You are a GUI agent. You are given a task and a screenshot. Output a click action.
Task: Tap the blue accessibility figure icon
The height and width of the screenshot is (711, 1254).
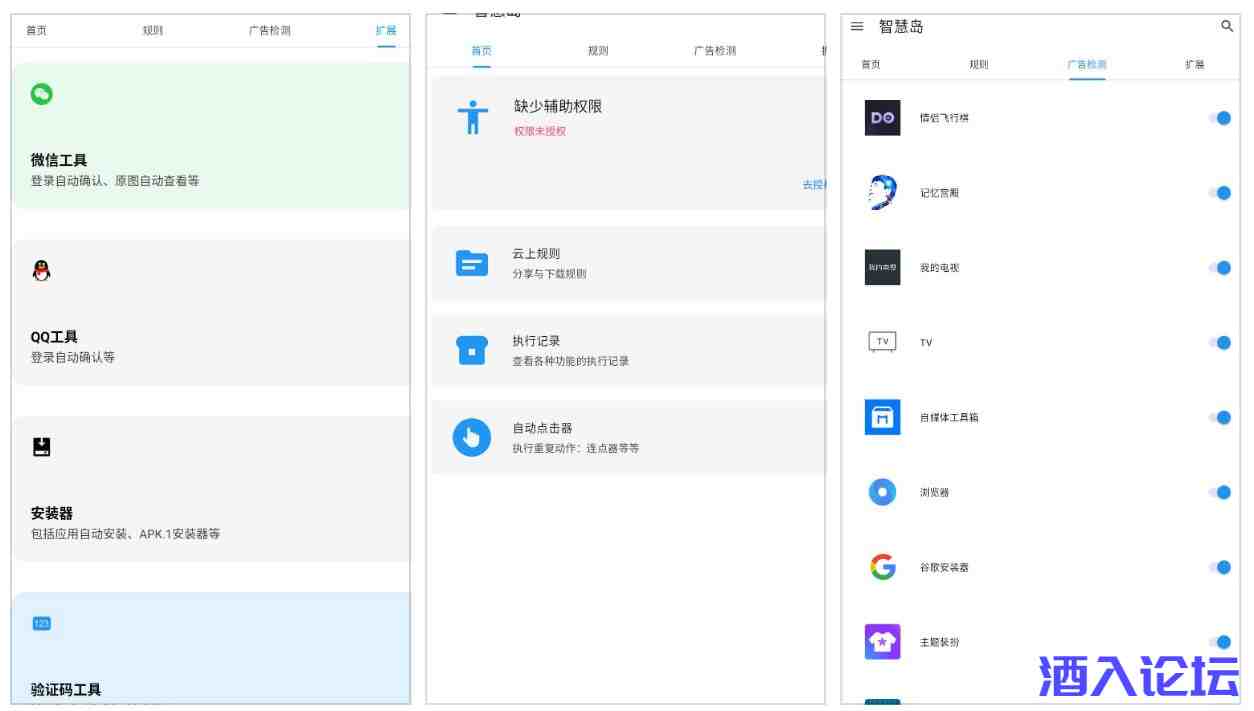coord(472,117)
